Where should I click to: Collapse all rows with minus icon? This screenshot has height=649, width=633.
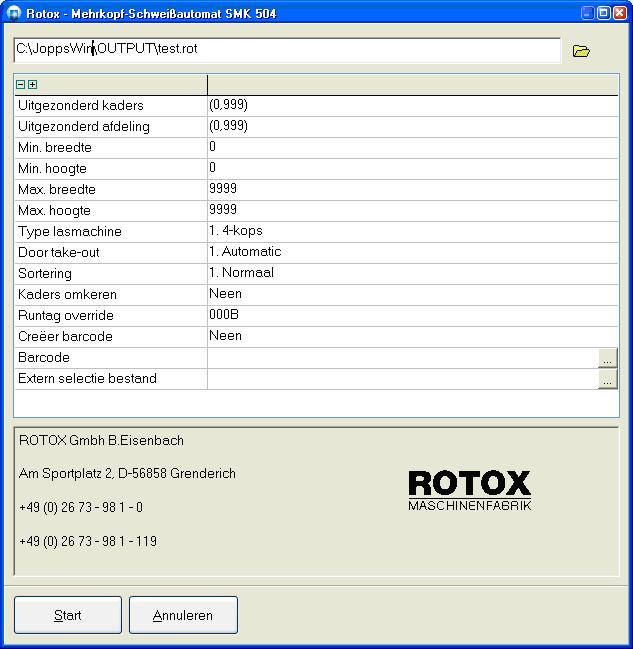click(x=20, y=84)
